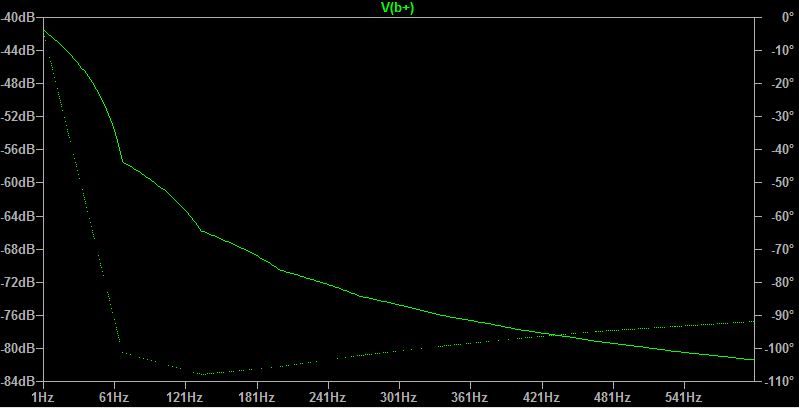Click the 61Hz frequency axis label
The width and height of the screenshot is (799, 408).
[114, 398]
